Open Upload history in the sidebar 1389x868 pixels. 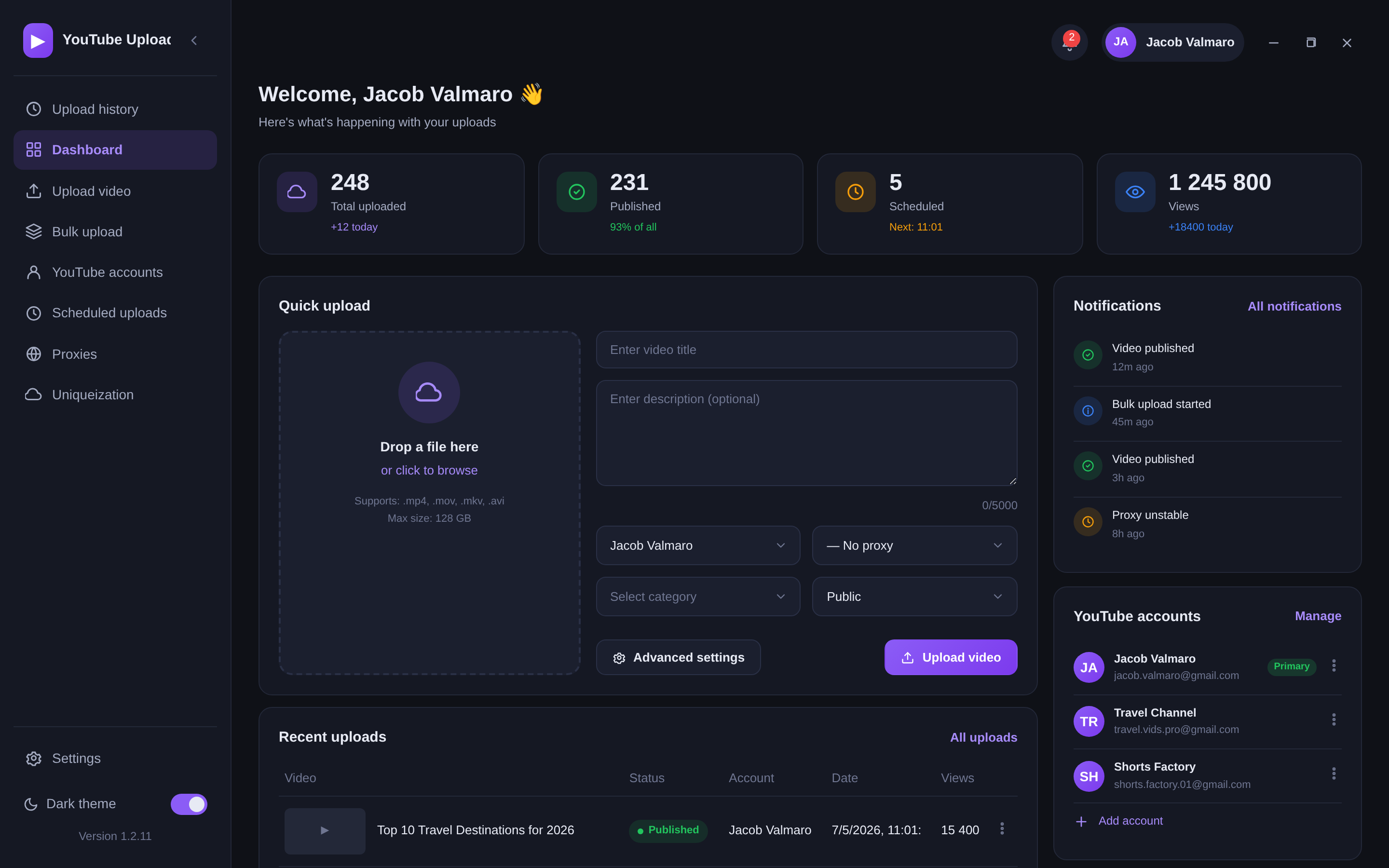pos(115,109)
